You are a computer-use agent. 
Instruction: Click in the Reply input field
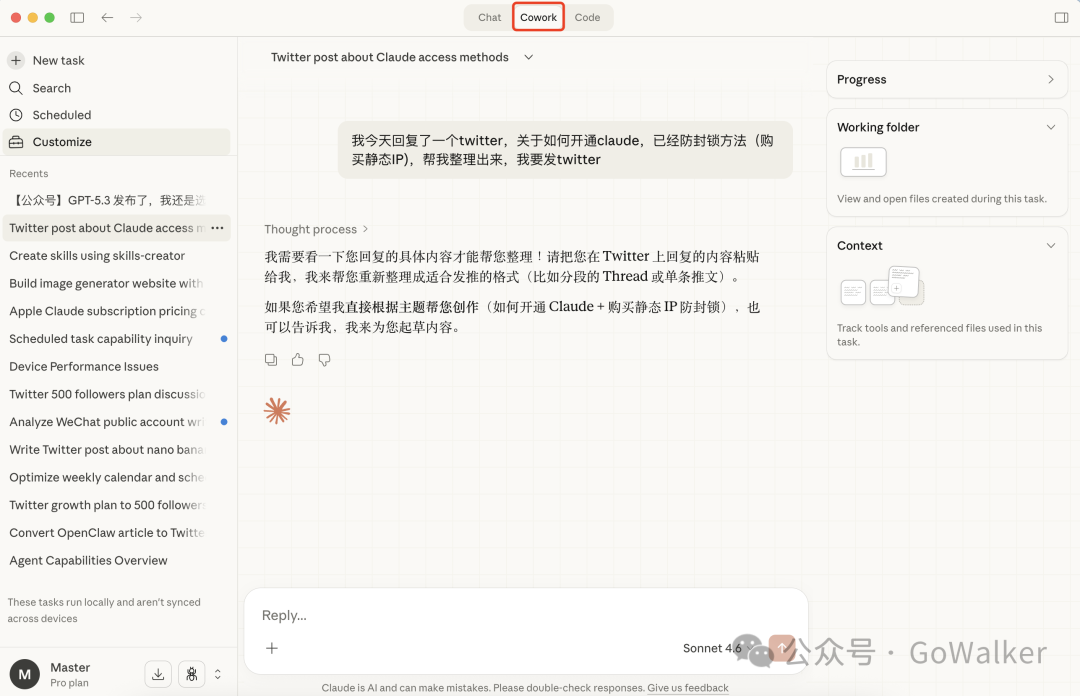526,615
